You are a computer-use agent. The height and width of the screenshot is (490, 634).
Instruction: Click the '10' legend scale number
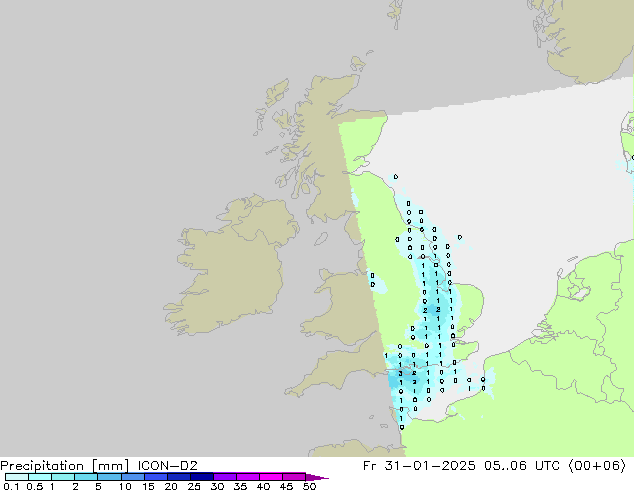point(125,486)
